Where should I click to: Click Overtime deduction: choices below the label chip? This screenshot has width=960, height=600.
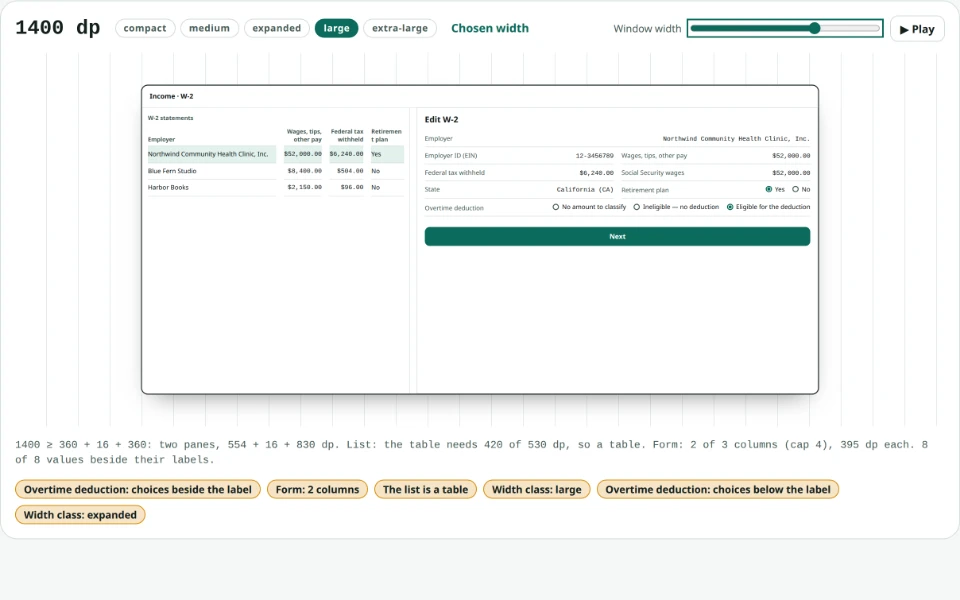pos(718,489)
